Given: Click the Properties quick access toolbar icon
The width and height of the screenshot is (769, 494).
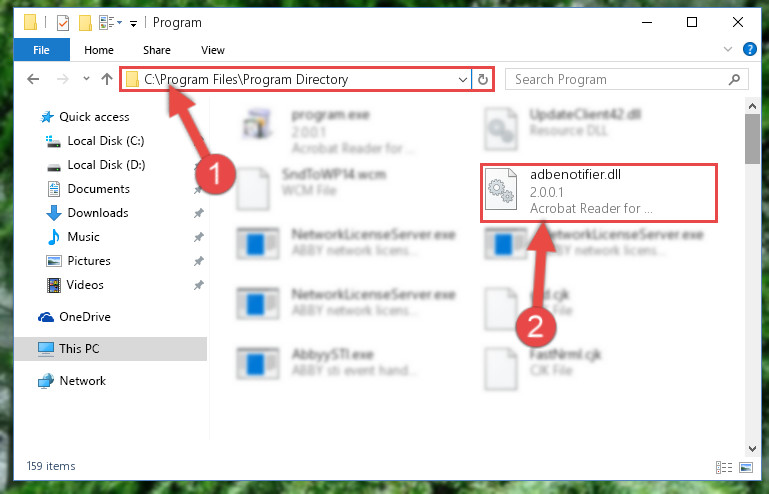Looking at the screenshot, I should (63, 23).
